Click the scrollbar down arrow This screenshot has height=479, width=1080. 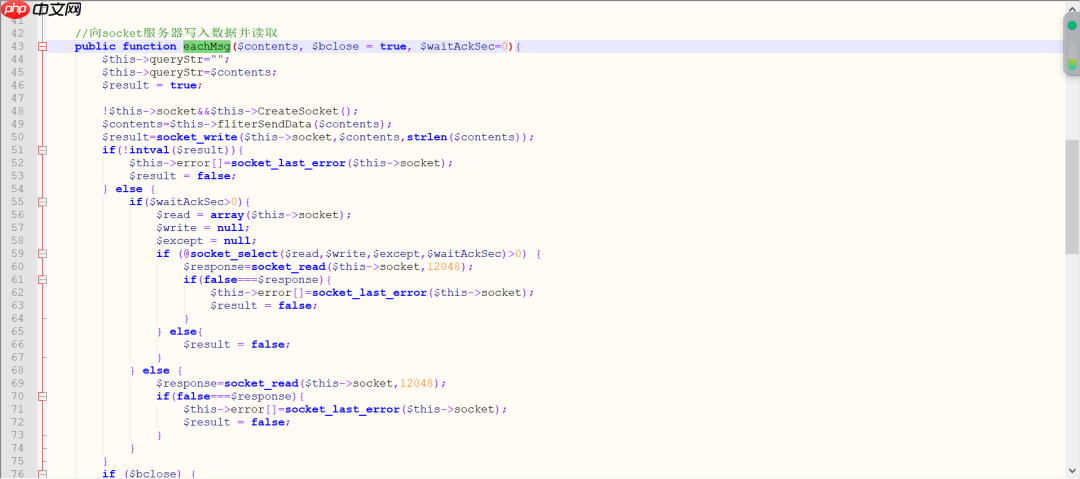[x=1072, y=472]
